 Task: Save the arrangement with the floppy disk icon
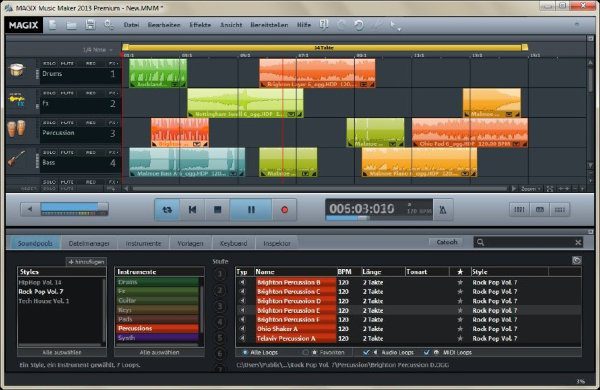(x=90, y=25)
